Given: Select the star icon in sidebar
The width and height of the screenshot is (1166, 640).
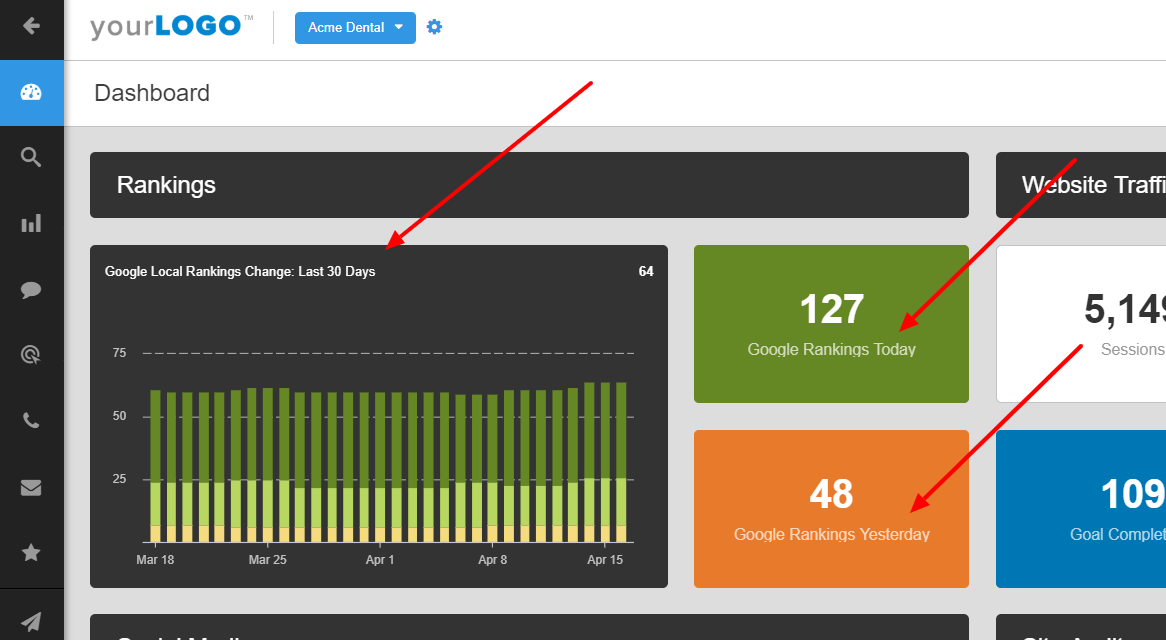Looking at the screenshot, I should pos(31,552).
